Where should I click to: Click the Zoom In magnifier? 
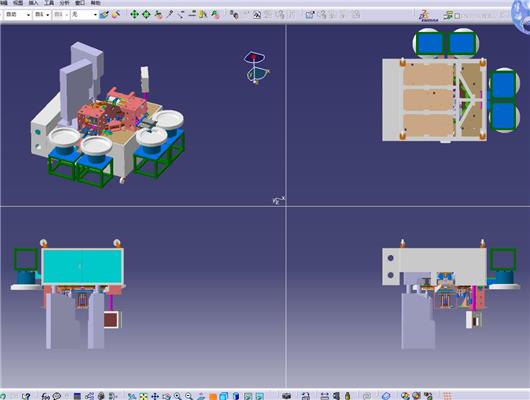click(x=177, y=396)
